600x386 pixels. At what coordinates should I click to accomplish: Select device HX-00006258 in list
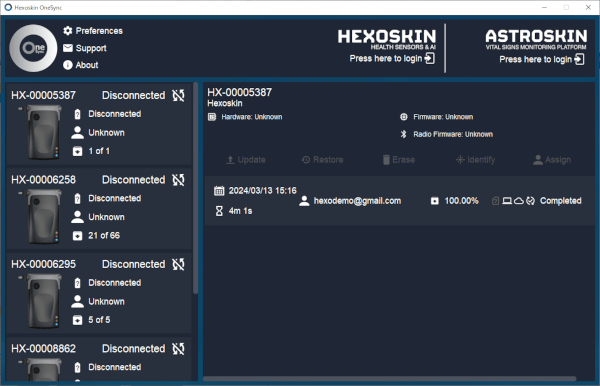[x=99, y=209]
